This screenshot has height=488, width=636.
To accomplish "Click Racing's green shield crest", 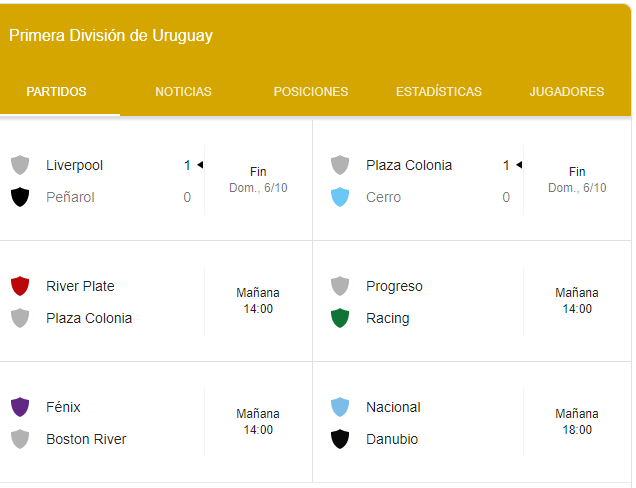I will pos(340,318).
